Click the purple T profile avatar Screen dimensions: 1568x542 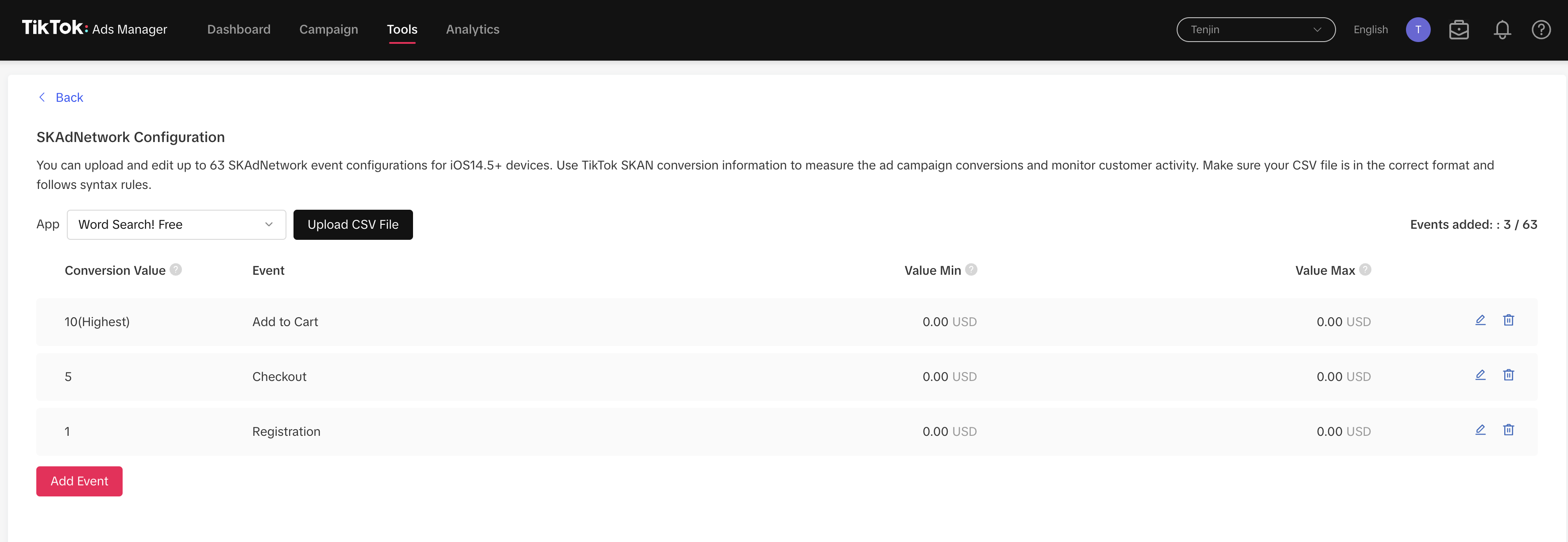(x=1418, y=30)
